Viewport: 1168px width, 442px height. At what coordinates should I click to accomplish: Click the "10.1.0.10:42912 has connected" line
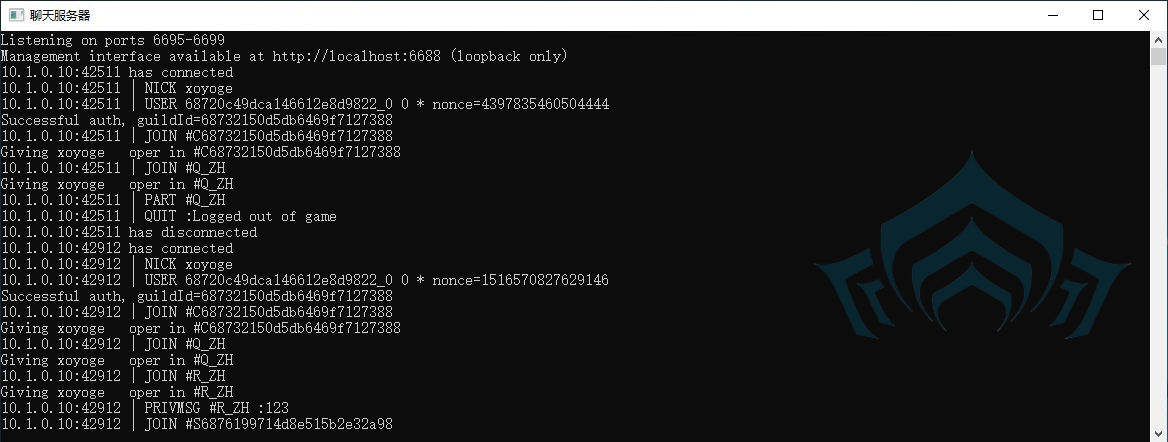pyautogui.click(x=117, y=248)
